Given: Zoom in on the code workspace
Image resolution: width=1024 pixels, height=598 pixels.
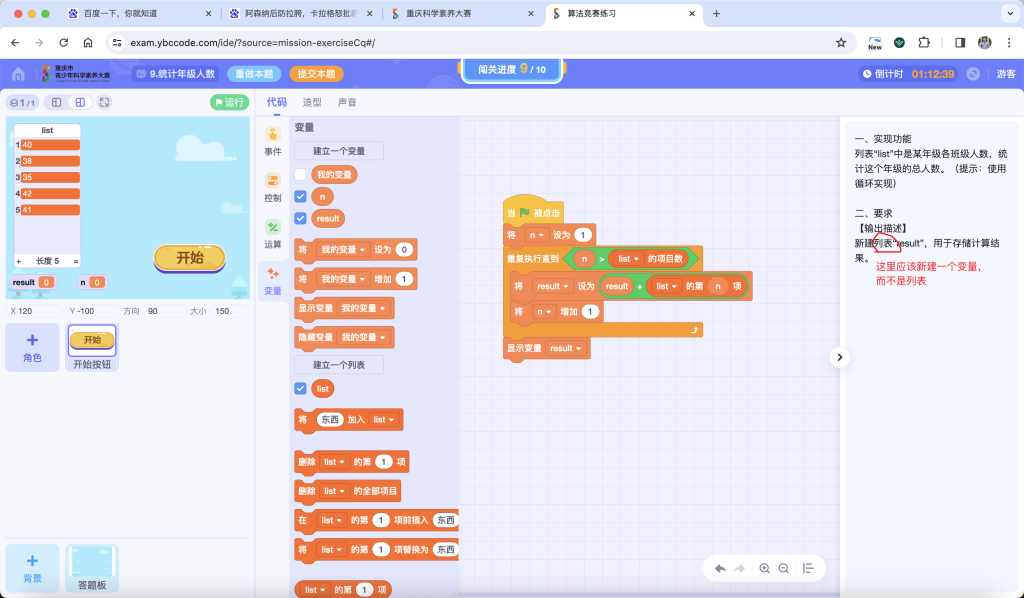Looking at the screenshot, I should pos(765,568).
